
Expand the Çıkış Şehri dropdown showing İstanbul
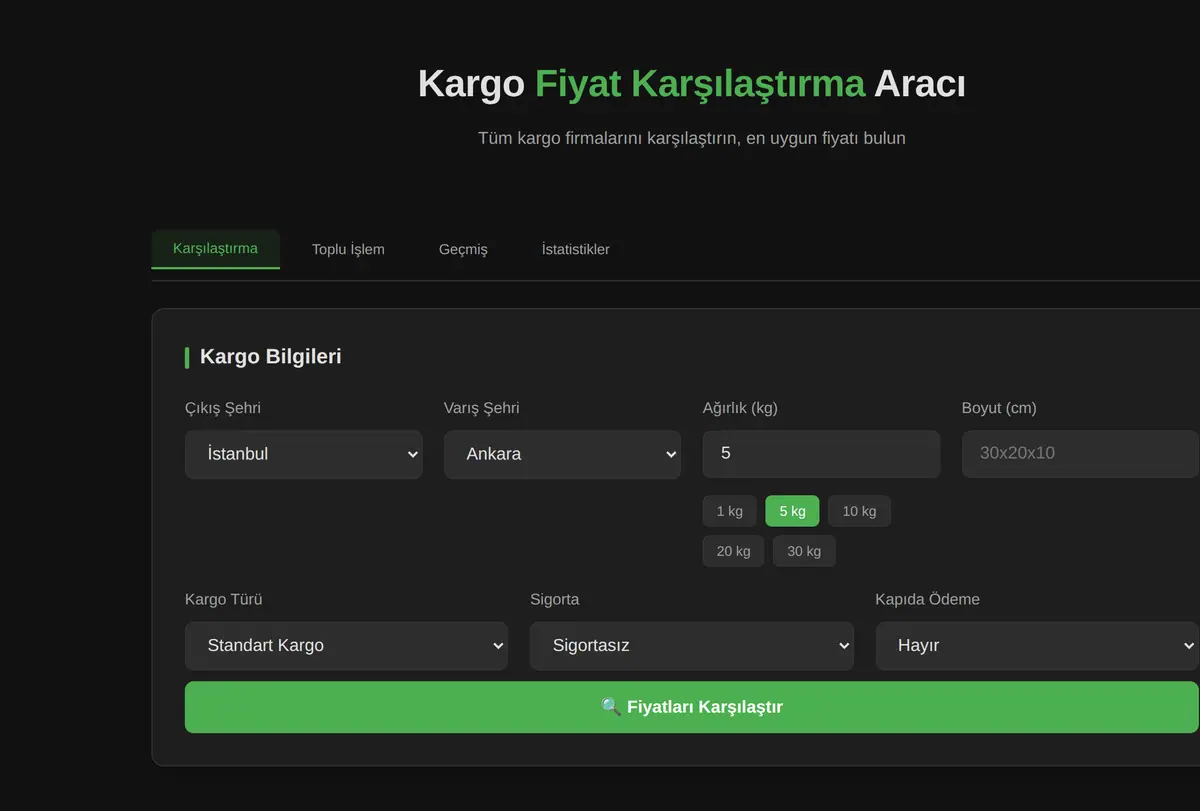304,454
